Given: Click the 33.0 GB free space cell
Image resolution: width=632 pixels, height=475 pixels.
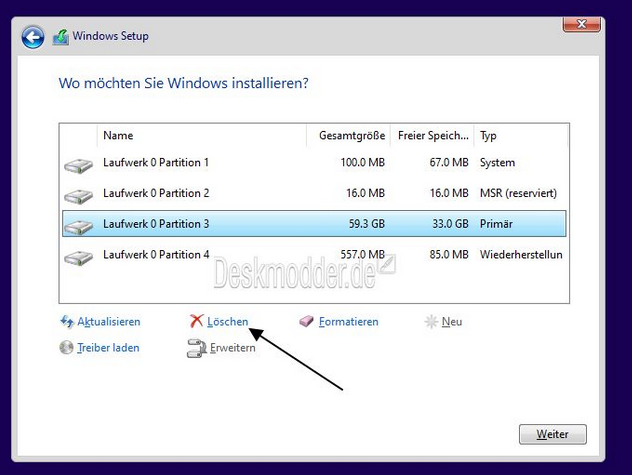Looking at the screenshot, I should (x=450, y=224).
